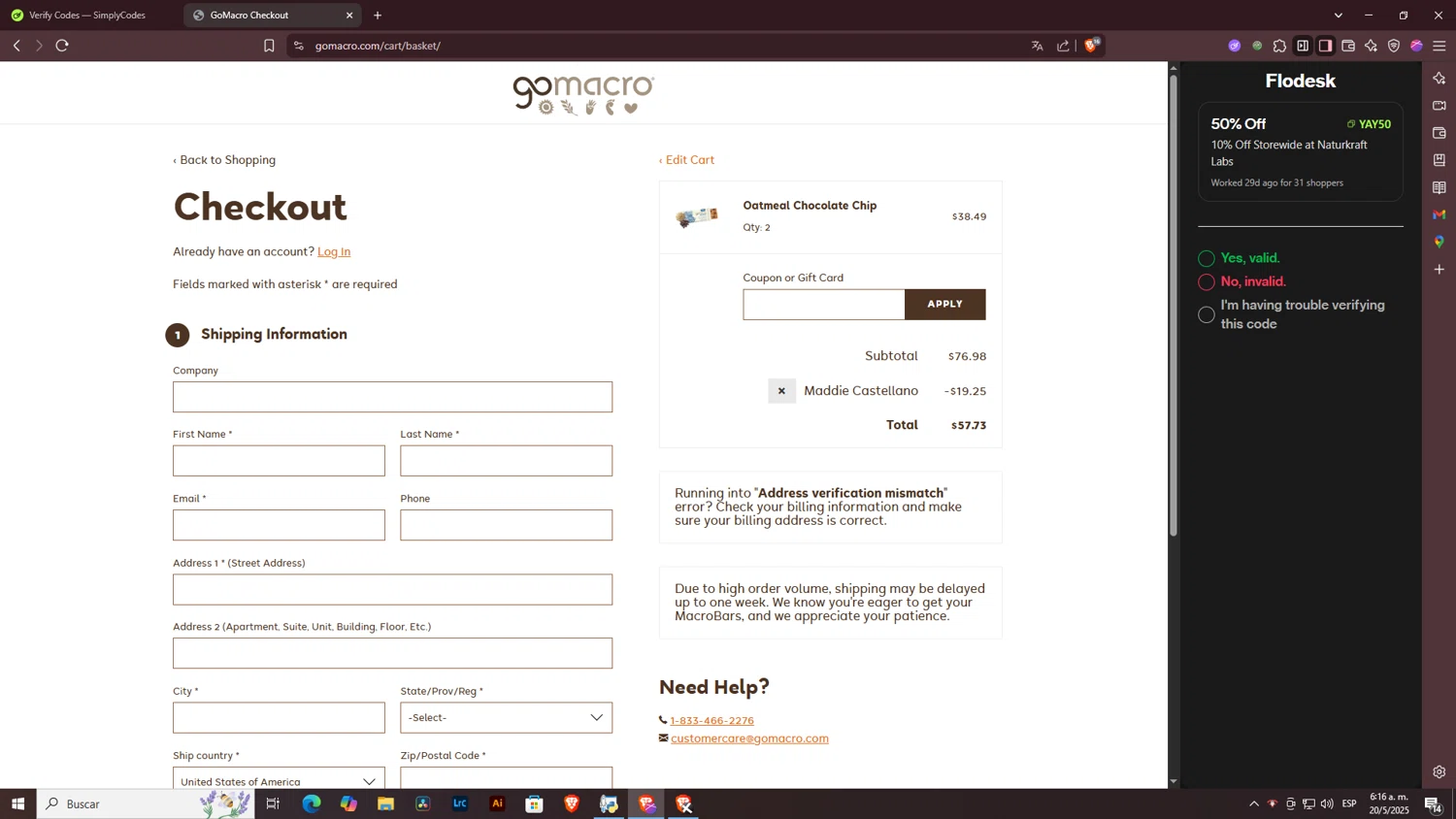Click the Windows taskbar Buscar search box

pyautogui.click(x=146, y=803)
